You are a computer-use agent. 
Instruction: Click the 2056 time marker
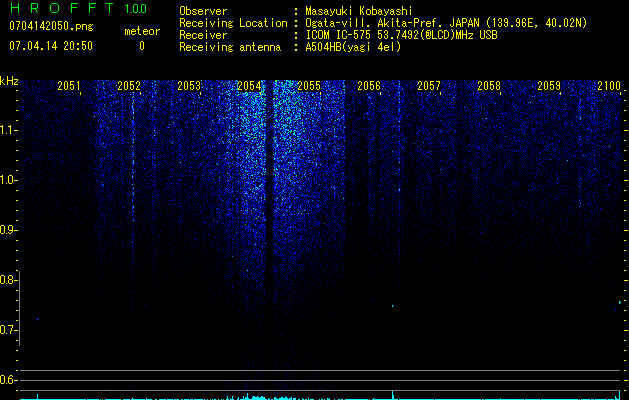pos(369,86)
